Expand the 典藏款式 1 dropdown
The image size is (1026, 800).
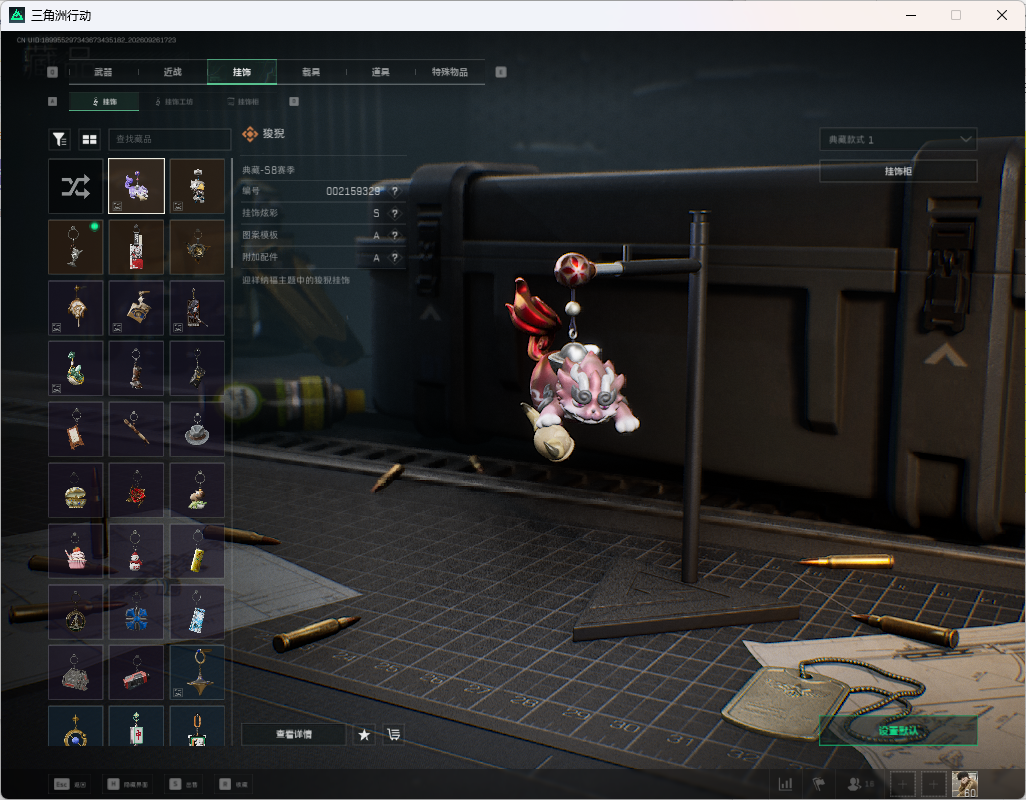tap(898, 139)
